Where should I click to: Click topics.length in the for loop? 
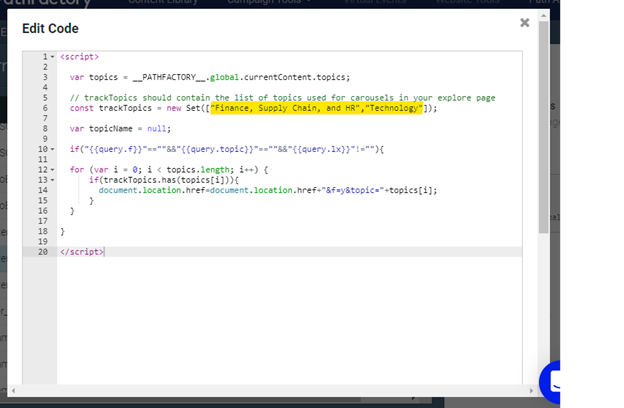[x=198, y=170]
